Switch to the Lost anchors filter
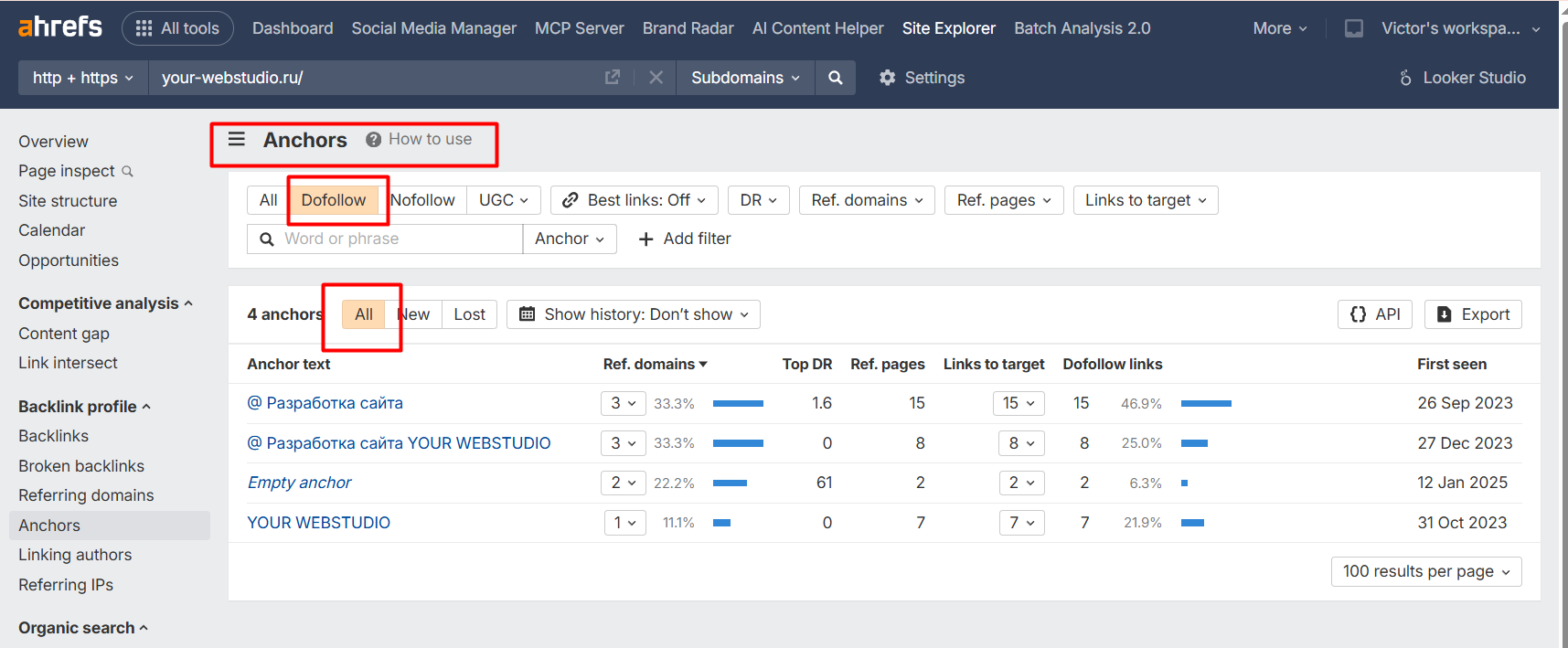Screen dimensions: 1568x648 (x=469, y=314)
